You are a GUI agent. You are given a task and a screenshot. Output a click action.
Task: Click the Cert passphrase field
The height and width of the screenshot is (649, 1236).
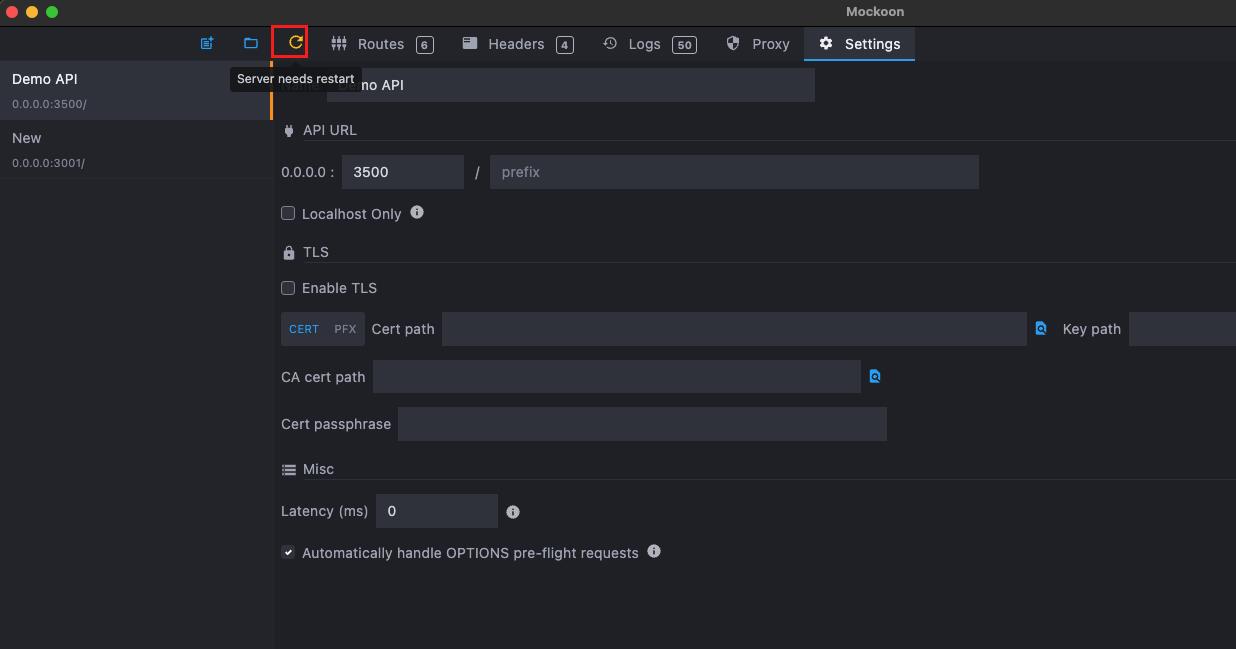pyautogui.click(x=642, y=424)
